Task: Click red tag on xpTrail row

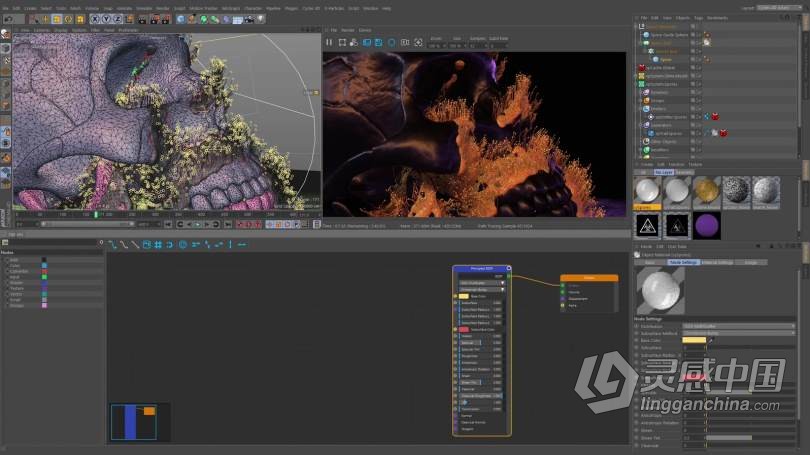Action: tap(724, 133)
